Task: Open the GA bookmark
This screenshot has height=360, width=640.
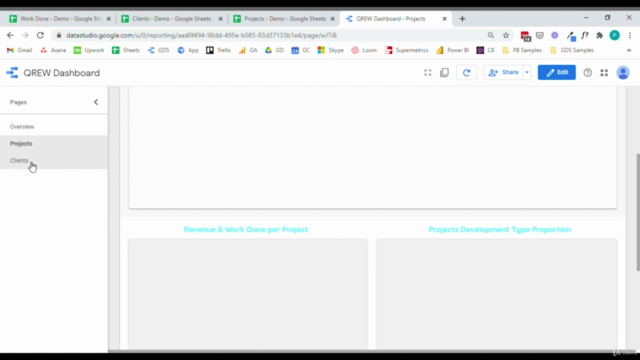Action: coord(248,50)
